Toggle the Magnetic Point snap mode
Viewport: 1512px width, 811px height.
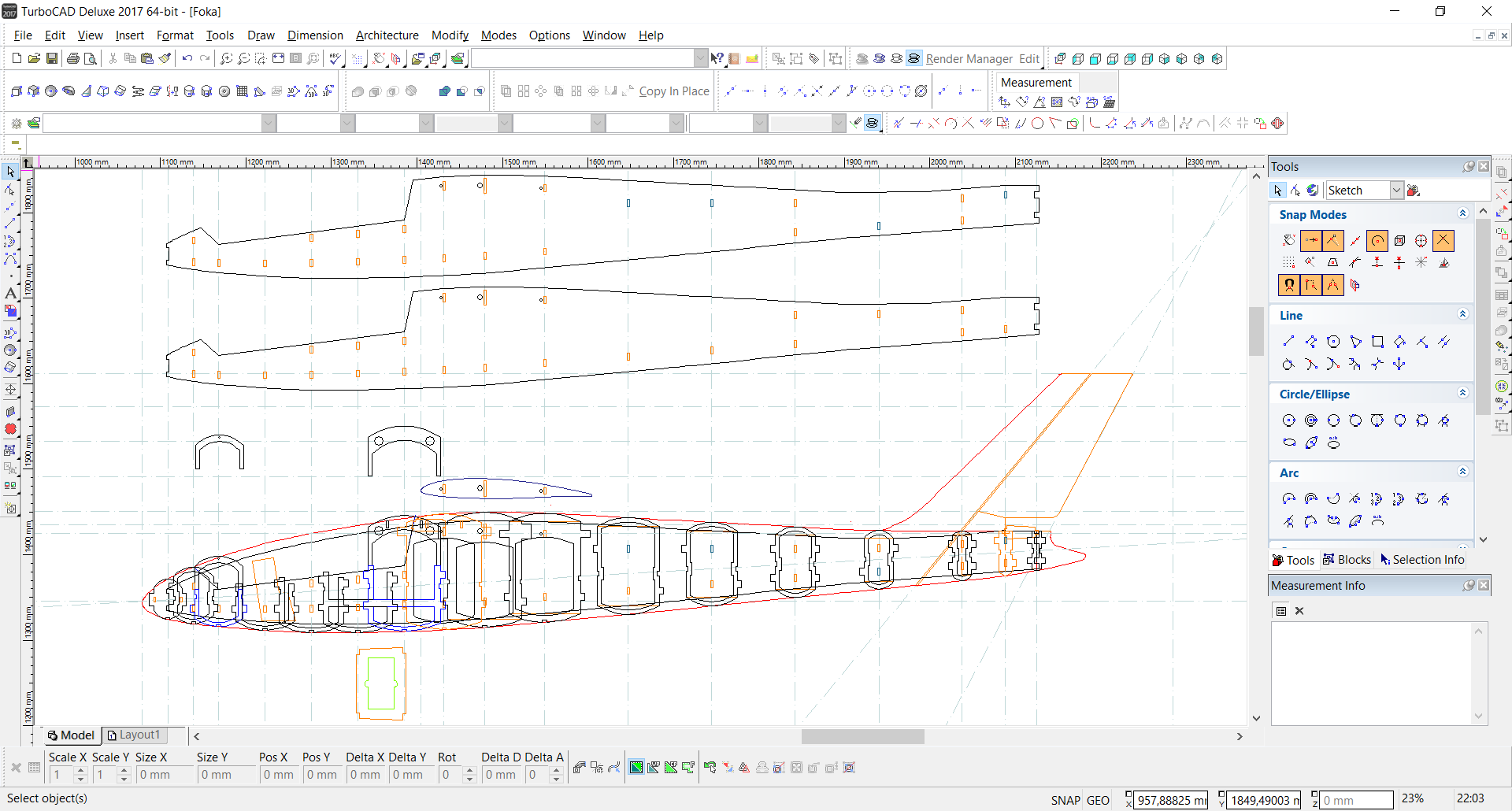(1289, 285)
